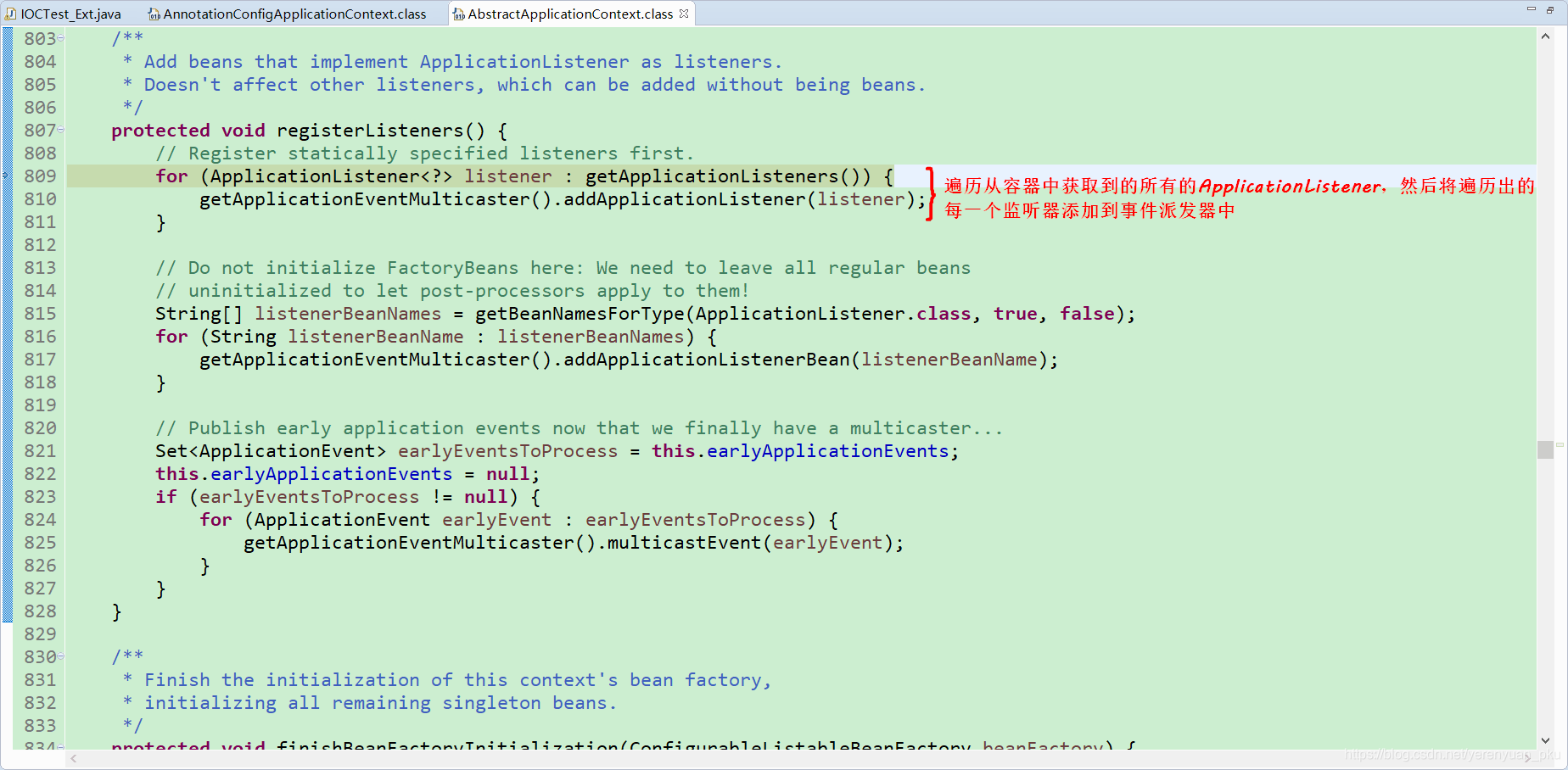
Task: Click the 'Register statically specified listeners first' comment
Action: click(x=424, y=153)
